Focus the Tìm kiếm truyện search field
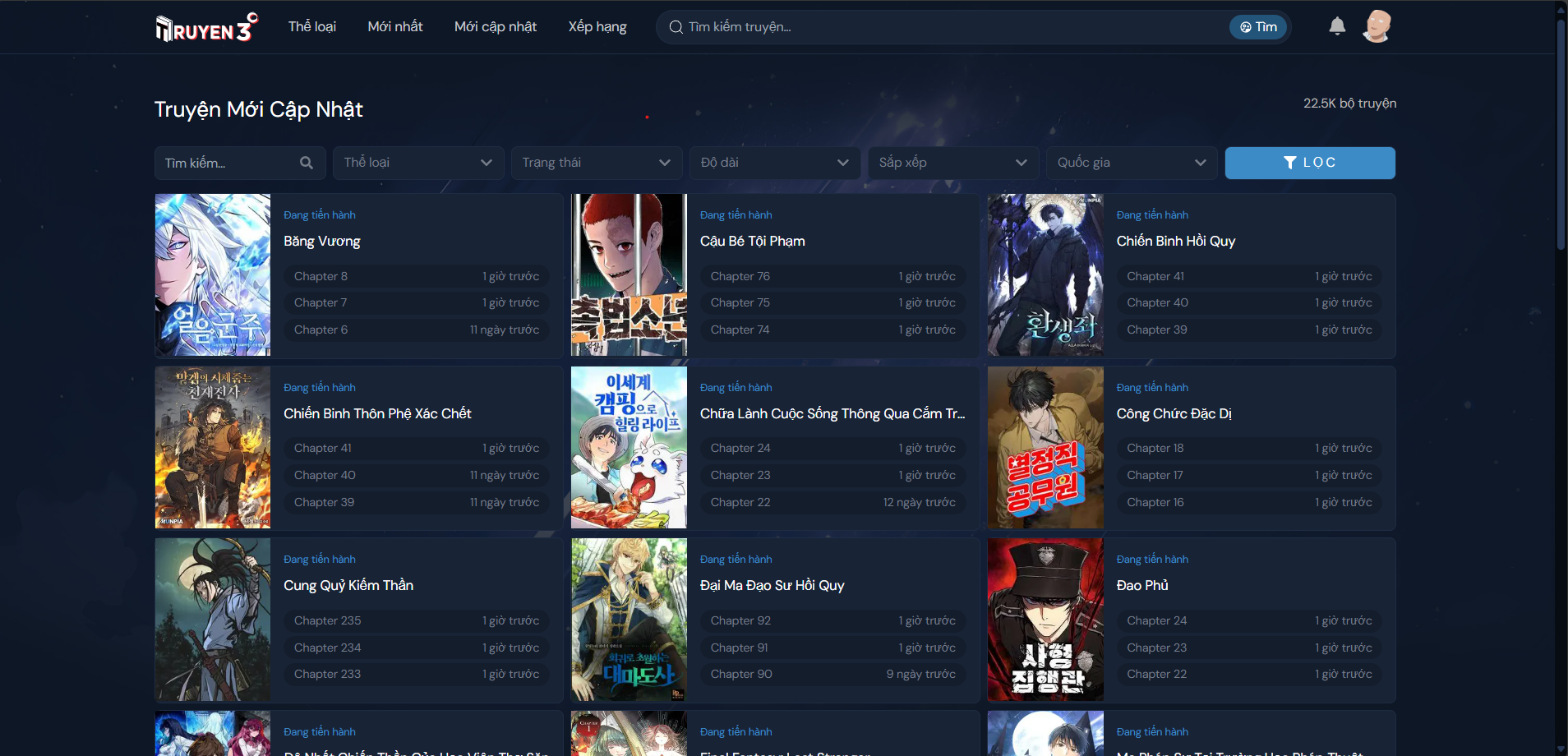The height and width of the screenshot is (756, 1568). click(x=945, y=27)
